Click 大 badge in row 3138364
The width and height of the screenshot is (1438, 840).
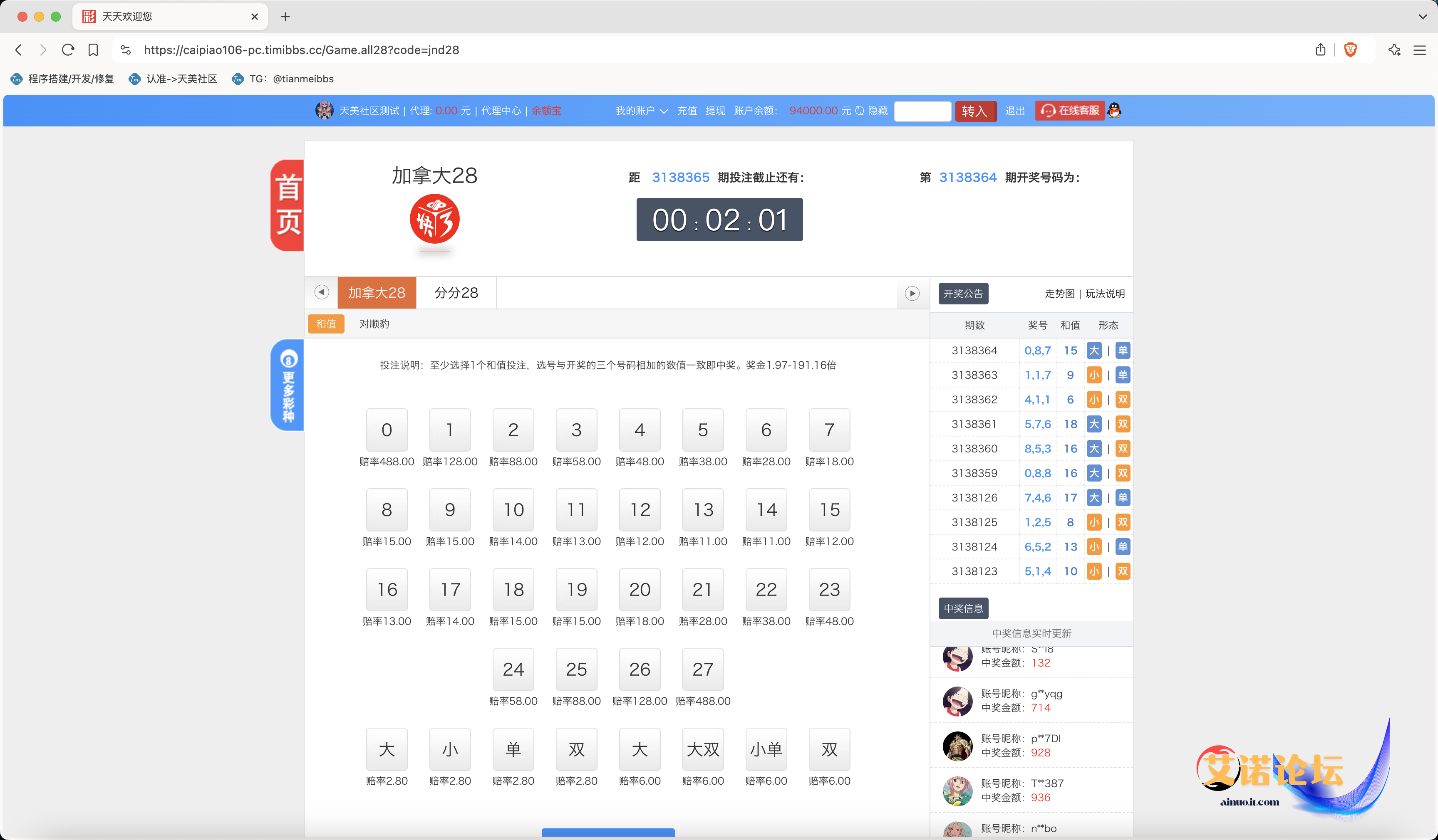coord(1094,351)
